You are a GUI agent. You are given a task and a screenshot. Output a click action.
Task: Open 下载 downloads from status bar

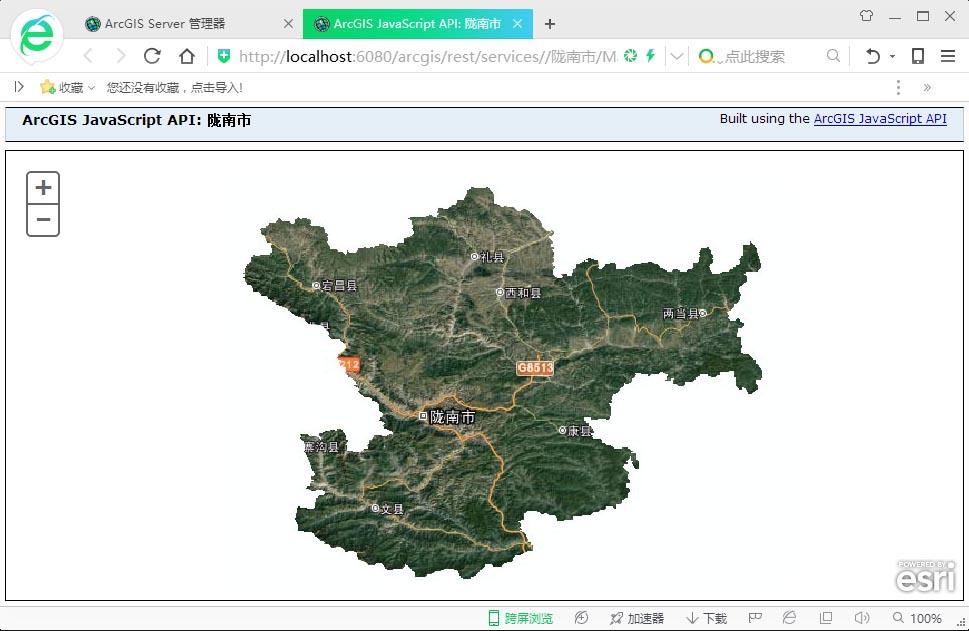(706, 618)
